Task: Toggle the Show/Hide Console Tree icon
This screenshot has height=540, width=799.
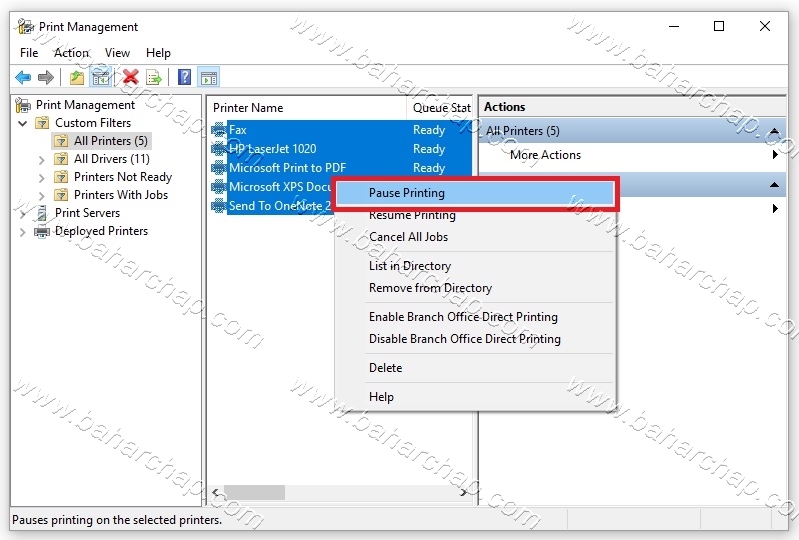Action: (x=100, y=77)
